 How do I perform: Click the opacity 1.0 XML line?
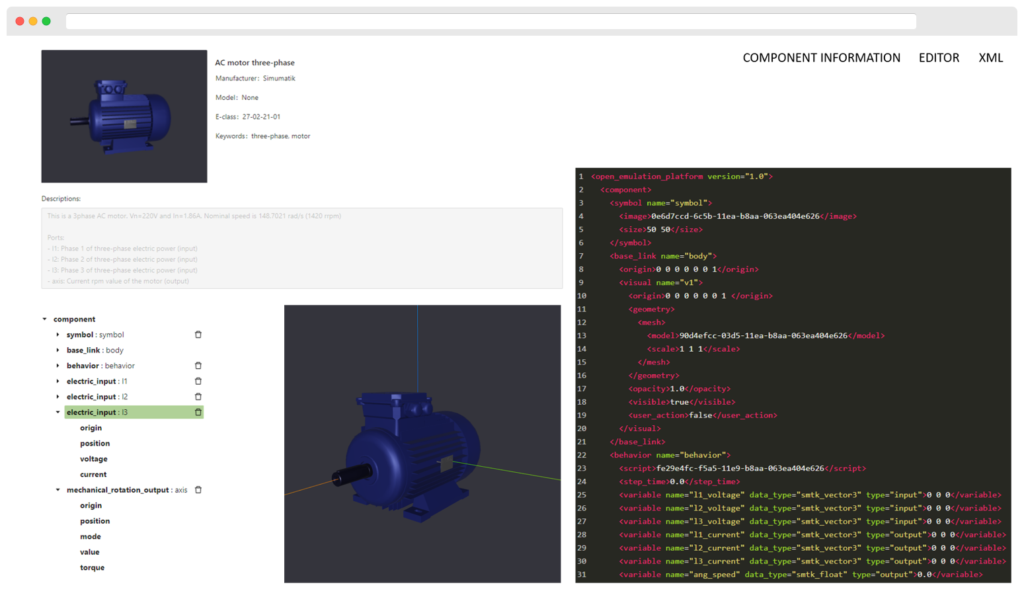click(x=679, y=389)
